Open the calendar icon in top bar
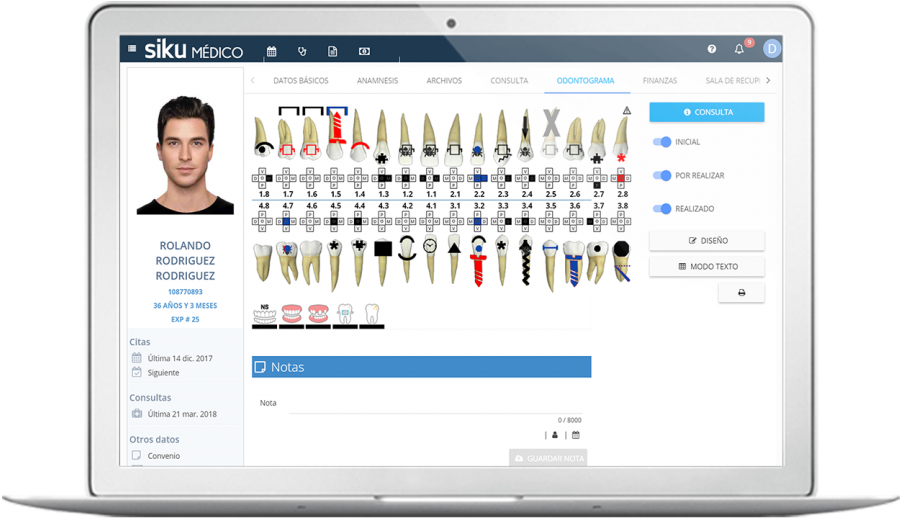900x518 pixels. click(271, 52)
